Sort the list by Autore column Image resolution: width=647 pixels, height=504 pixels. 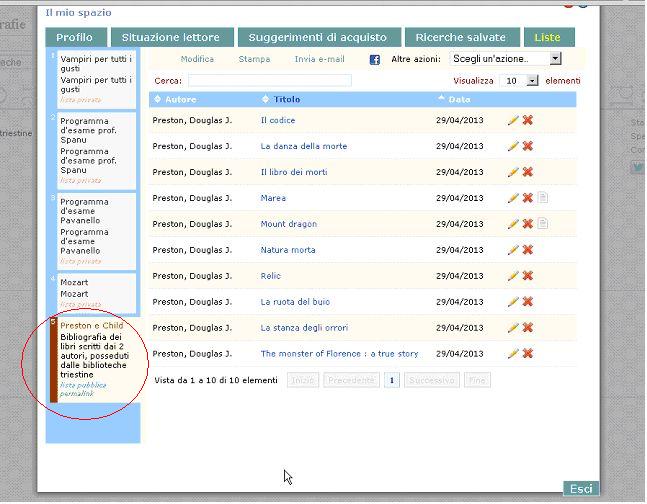(180, 100)
